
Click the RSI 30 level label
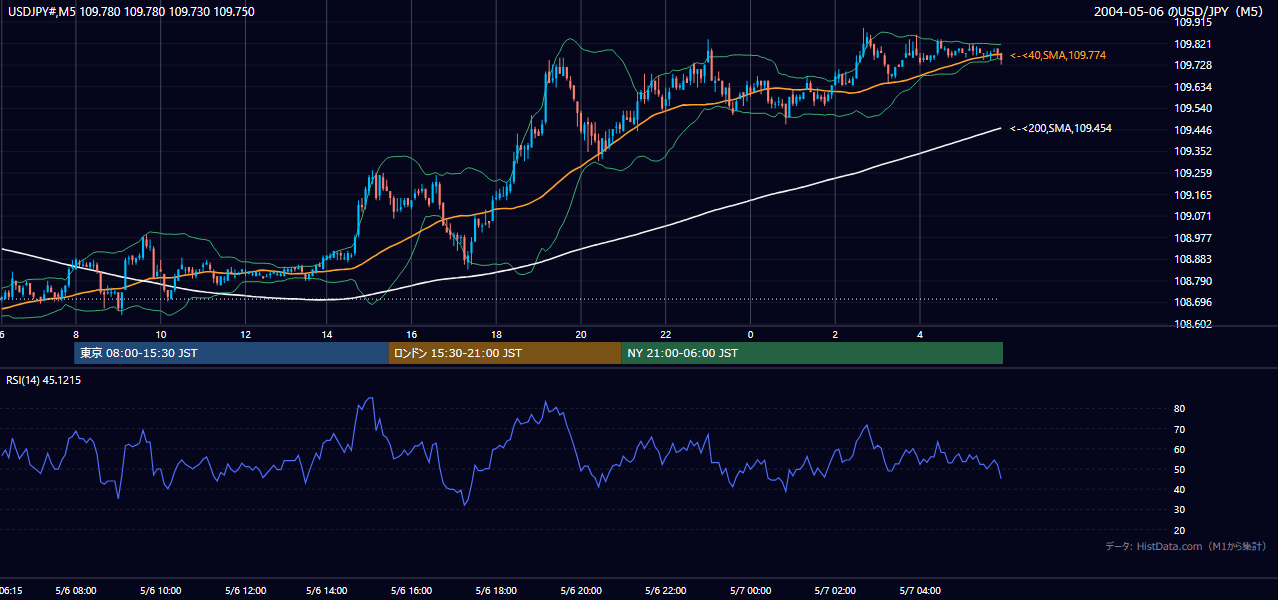tap(1180, 510)
